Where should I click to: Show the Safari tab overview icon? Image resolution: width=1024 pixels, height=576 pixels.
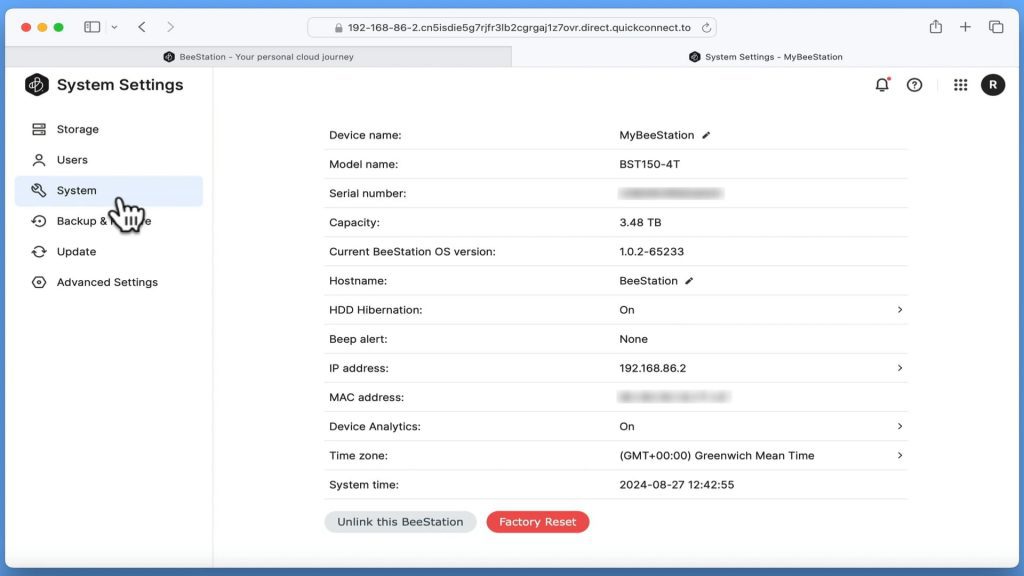[996, 27]
